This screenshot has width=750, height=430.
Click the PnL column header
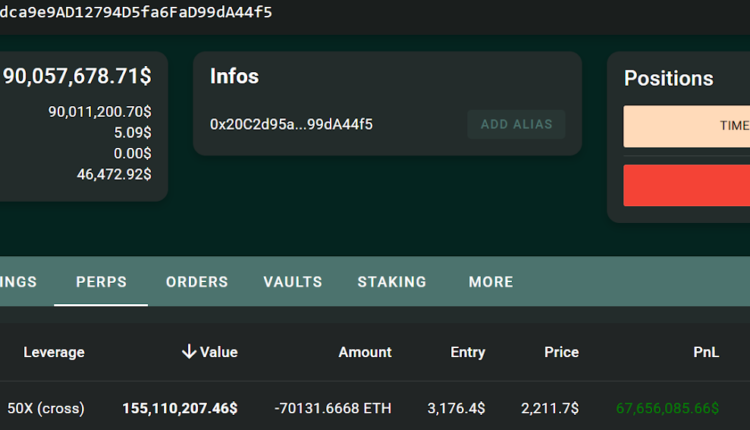(x=706, y=352)
